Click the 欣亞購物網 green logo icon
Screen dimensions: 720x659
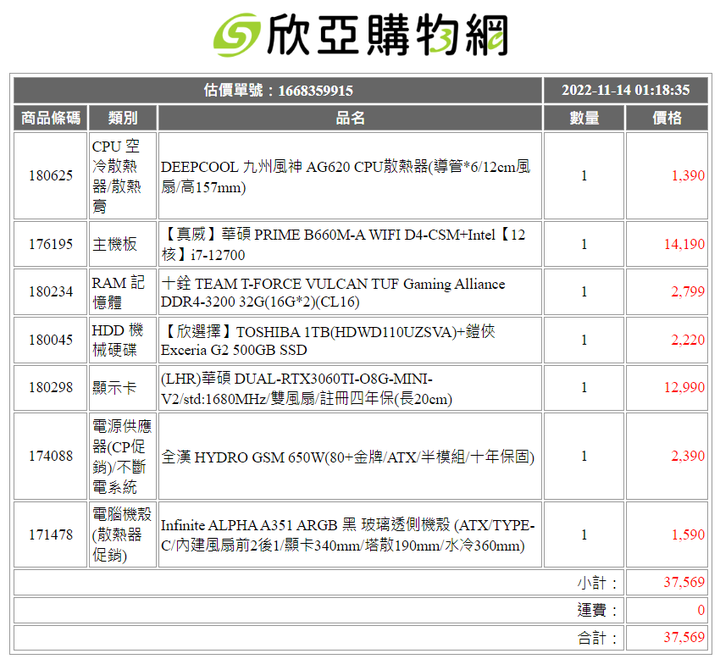click(x=237, y=35)
